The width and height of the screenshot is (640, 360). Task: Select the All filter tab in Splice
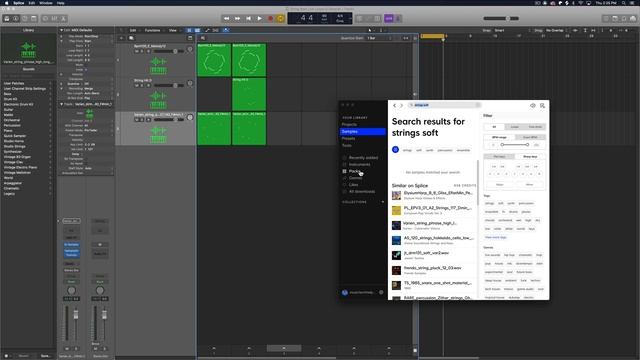[x=494, y=127]
